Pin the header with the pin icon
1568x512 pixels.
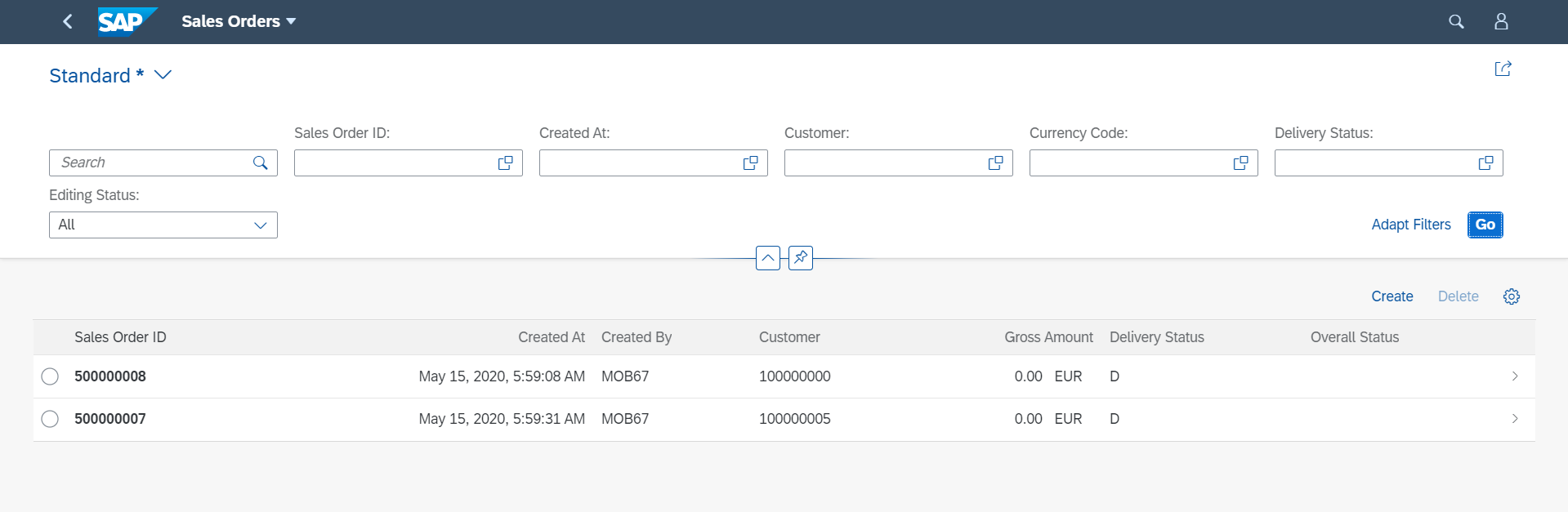[801, 258]
